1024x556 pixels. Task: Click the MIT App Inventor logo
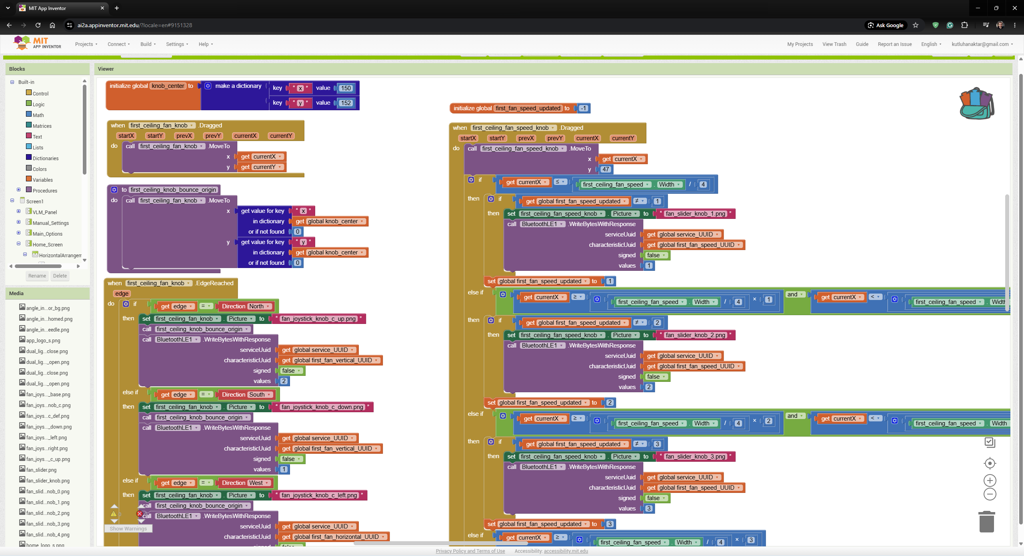[38, 43]
